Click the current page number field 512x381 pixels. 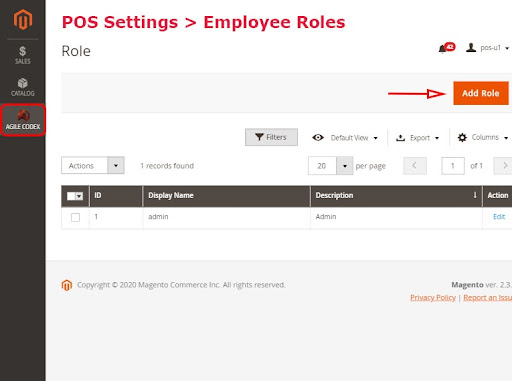453,166
